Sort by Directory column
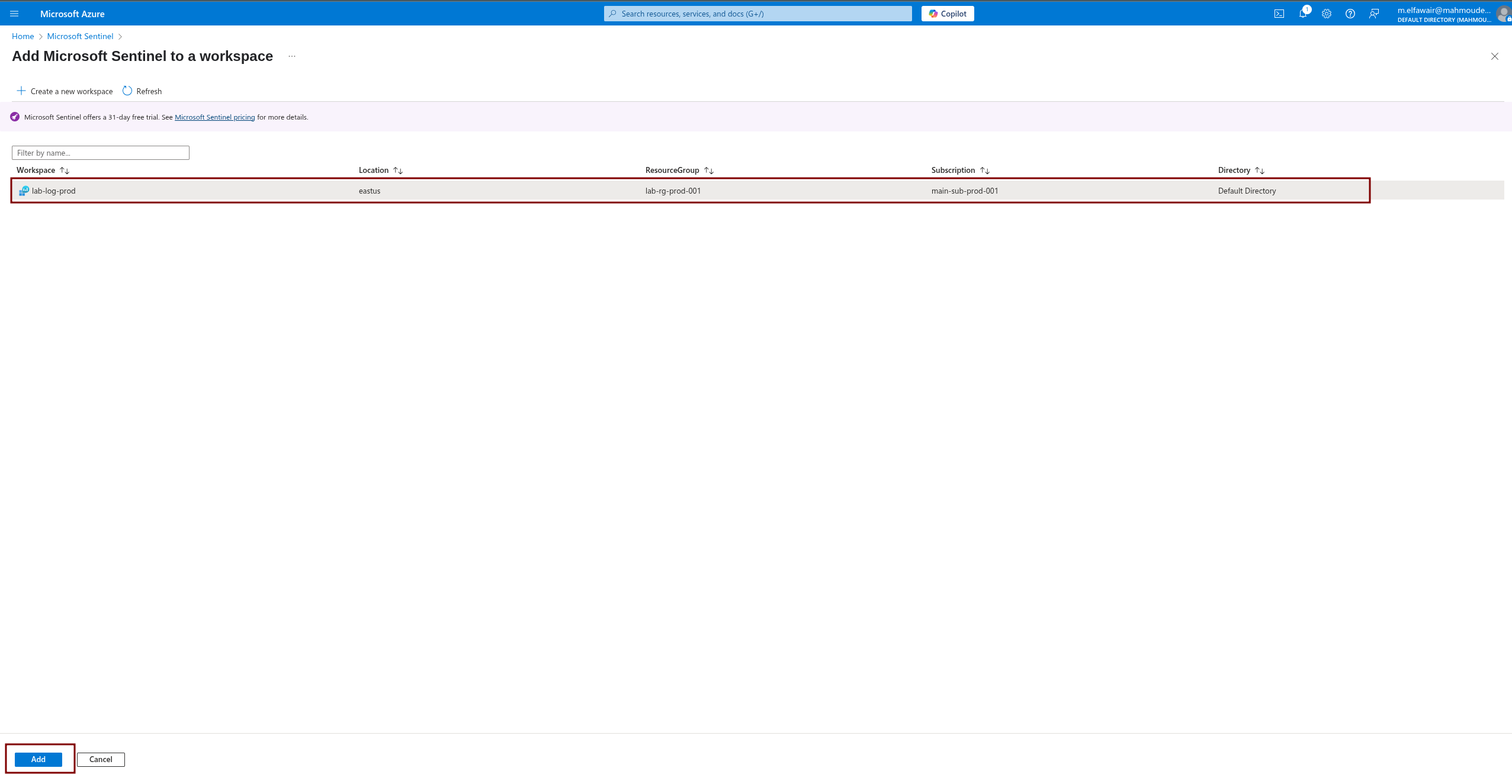The width and height of the screenshot is (1512, 784). [x=1241, y=171]
